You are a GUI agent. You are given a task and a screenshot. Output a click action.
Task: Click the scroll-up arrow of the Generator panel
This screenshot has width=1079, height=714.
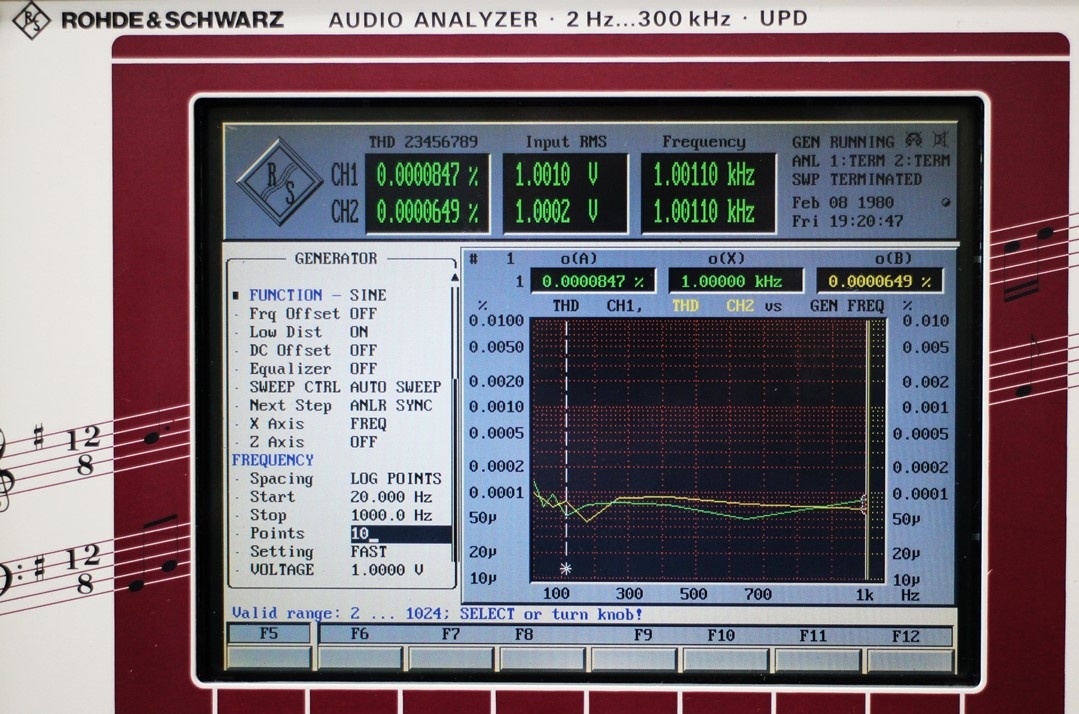(x=454, y=277)
